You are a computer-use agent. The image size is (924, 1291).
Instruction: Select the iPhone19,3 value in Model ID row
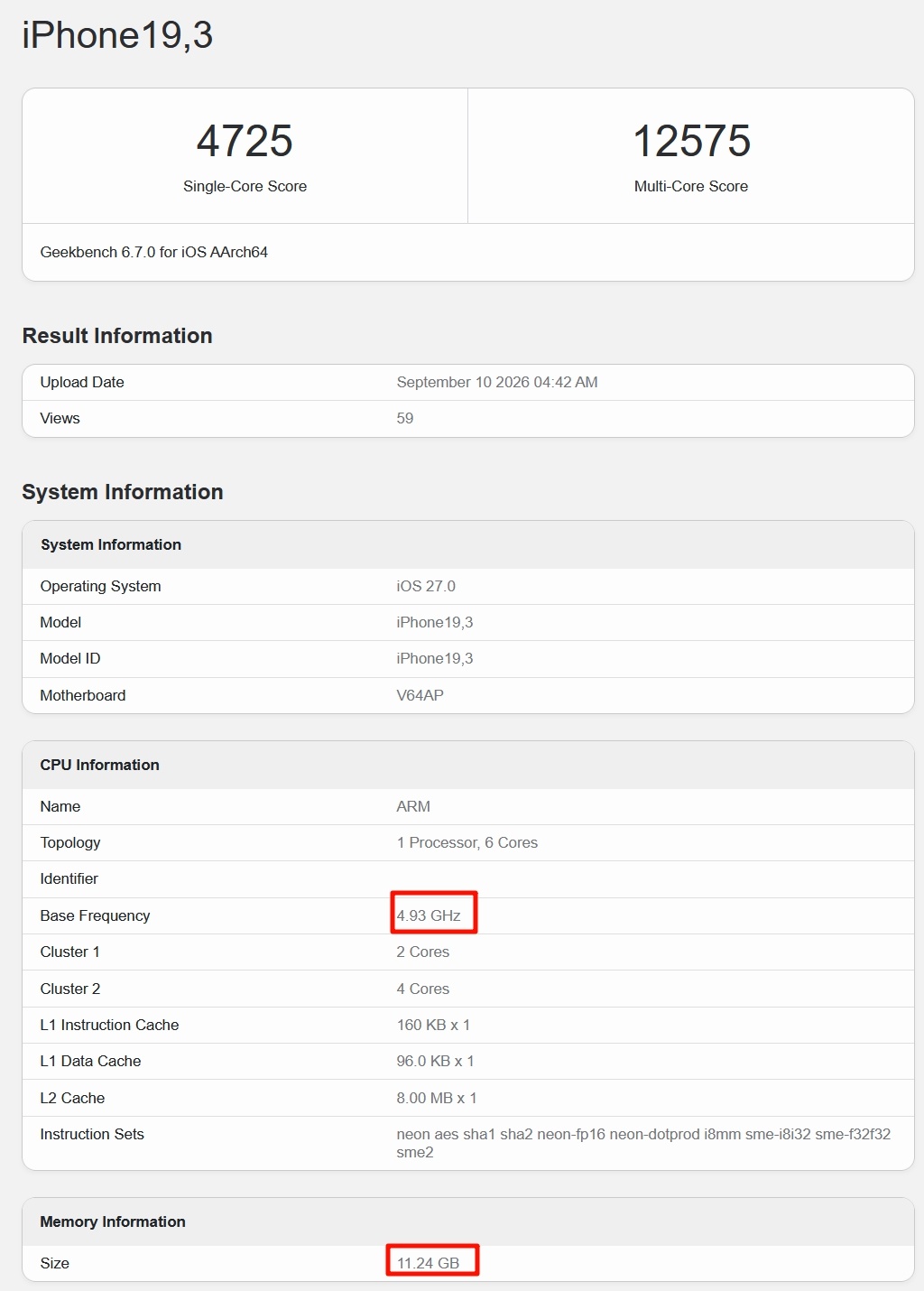pos(435,658)
